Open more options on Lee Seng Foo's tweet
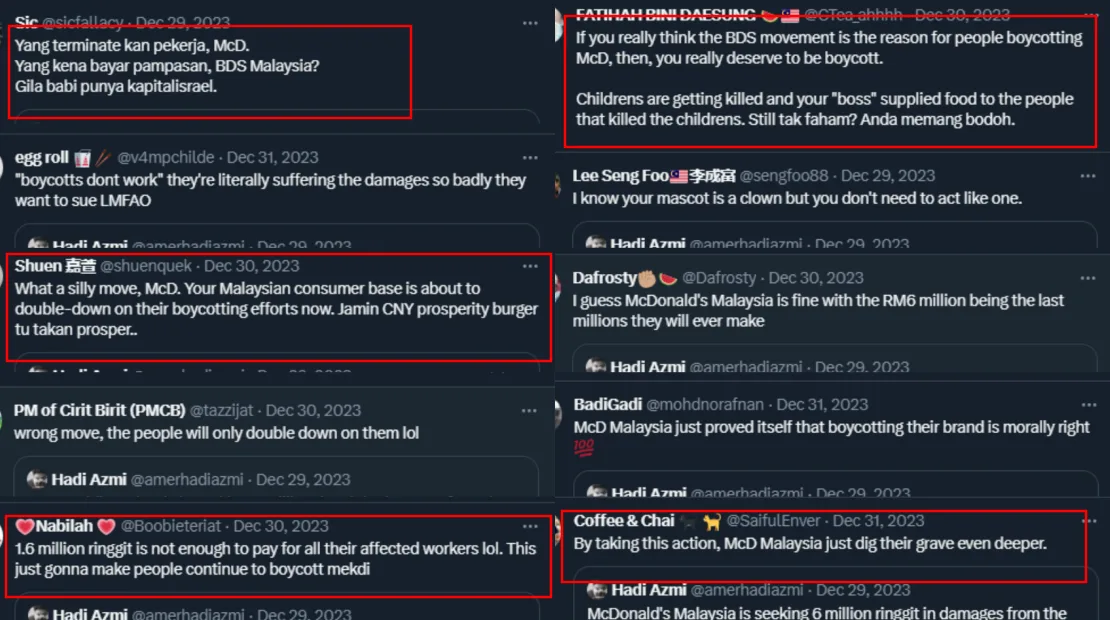This screenshot has height=620, width=1110. (x=1088, y=176)
